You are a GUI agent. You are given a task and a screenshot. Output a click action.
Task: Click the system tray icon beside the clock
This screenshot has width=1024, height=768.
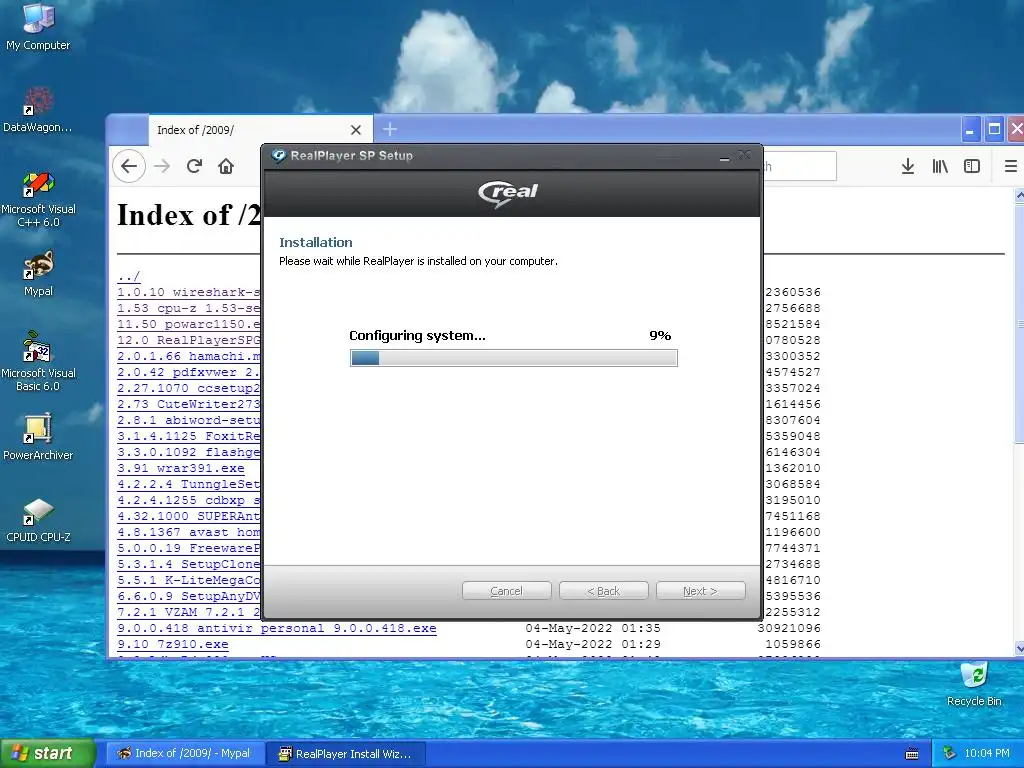pos(950,754)
